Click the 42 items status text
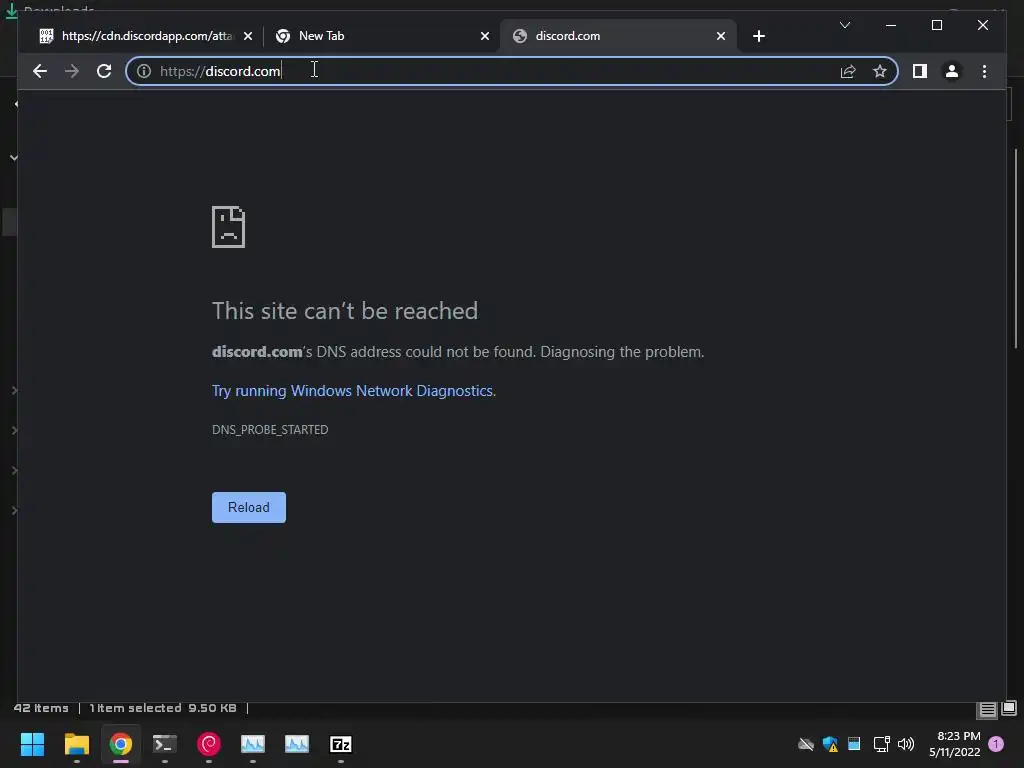This screenshot has width=1024, height=768. tap(41, 708)
